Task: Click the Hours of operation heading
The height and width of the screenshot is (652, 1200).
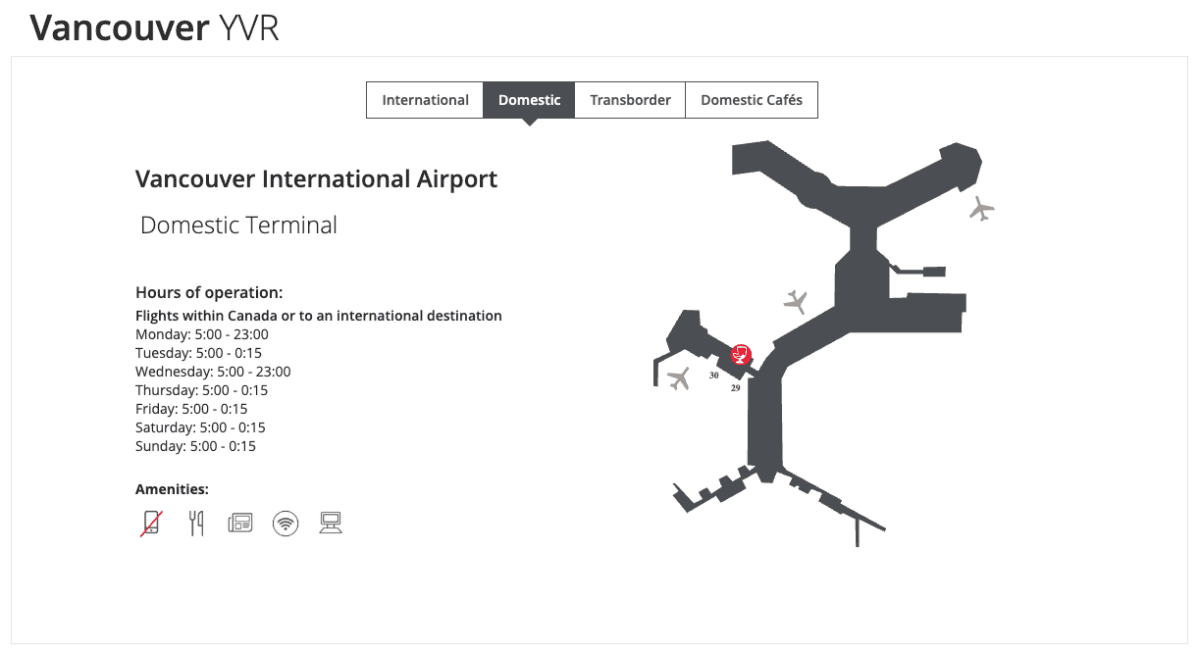Action: point(209,293)
